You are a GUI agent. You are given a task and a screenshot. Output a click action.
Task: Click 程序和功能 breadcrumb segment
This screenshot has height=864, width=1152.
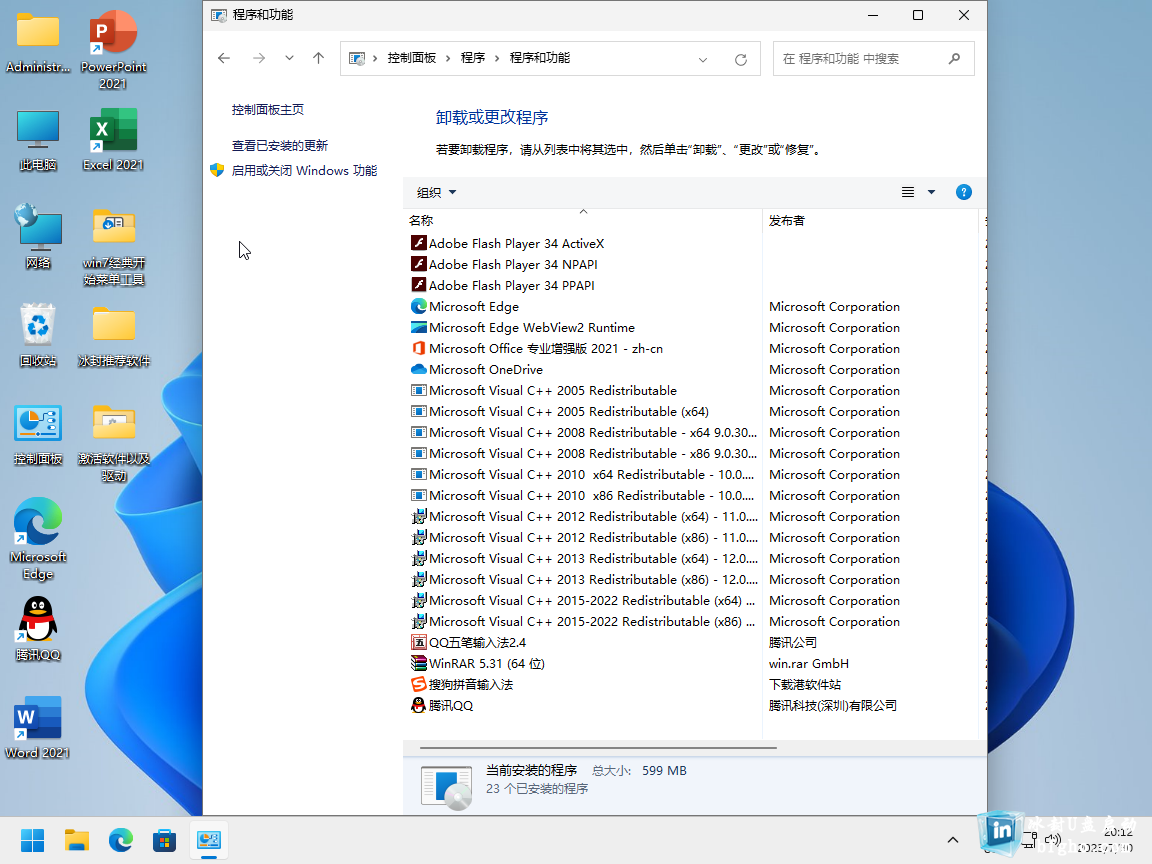click(x=539, y=58)
